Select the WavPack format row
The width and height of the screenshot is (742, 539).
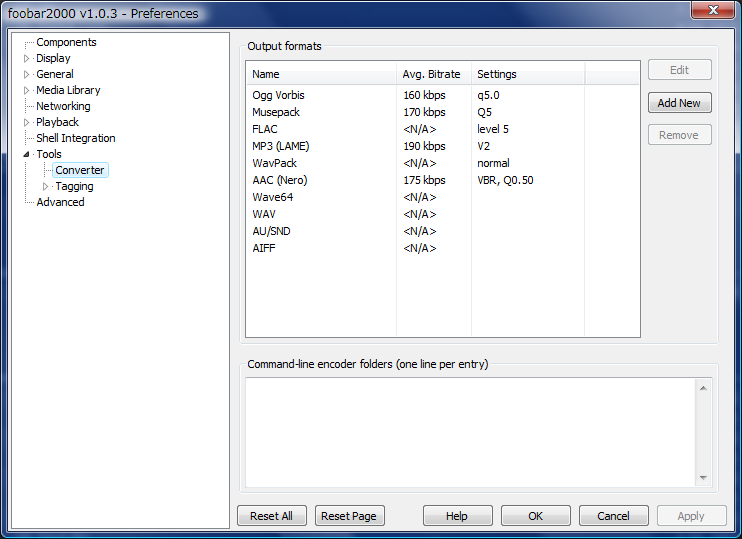pyautogui.click(x=442, y=163)
